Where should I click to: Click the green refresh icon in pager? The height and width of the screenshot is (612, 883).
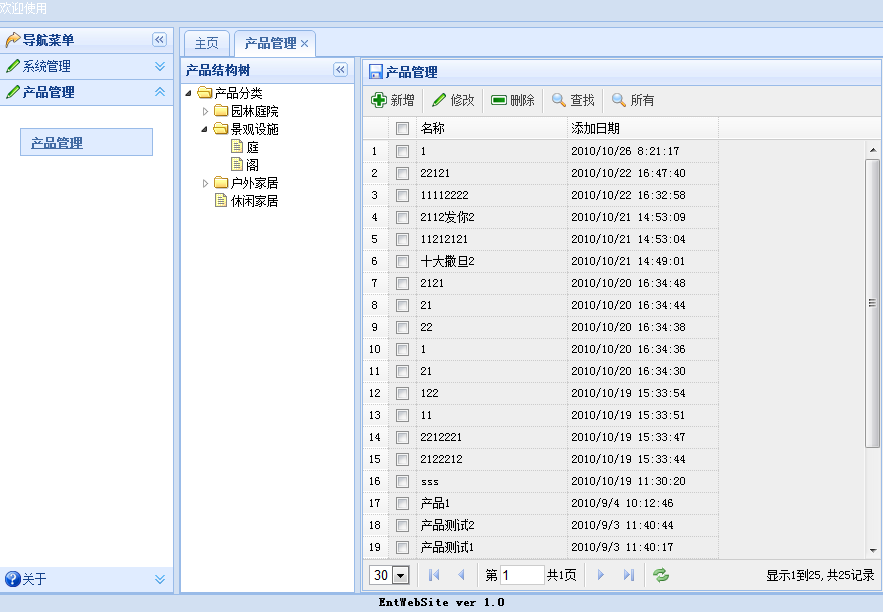coord(661,575)
